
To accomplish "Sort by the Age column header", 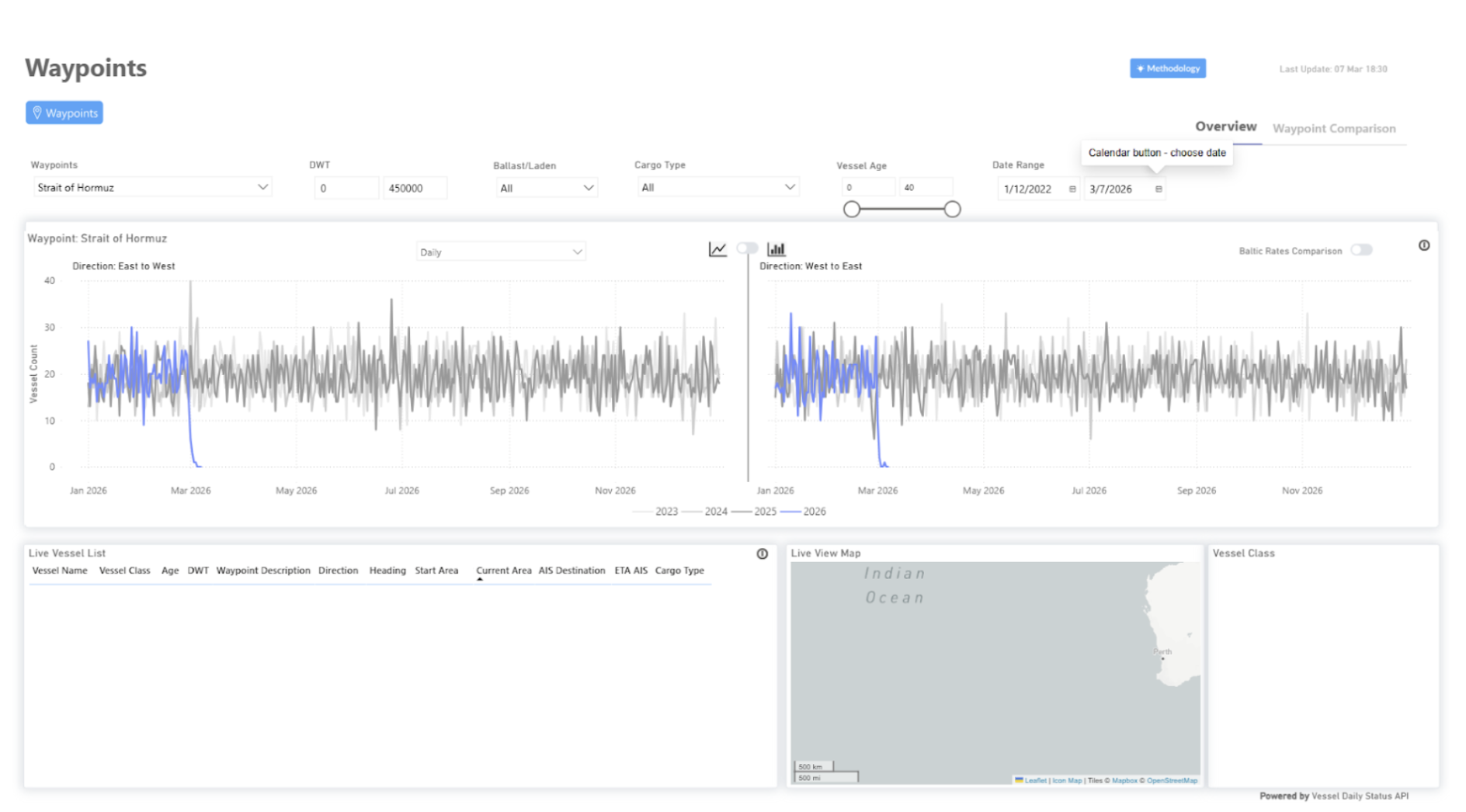I will [x=170, y=570].
